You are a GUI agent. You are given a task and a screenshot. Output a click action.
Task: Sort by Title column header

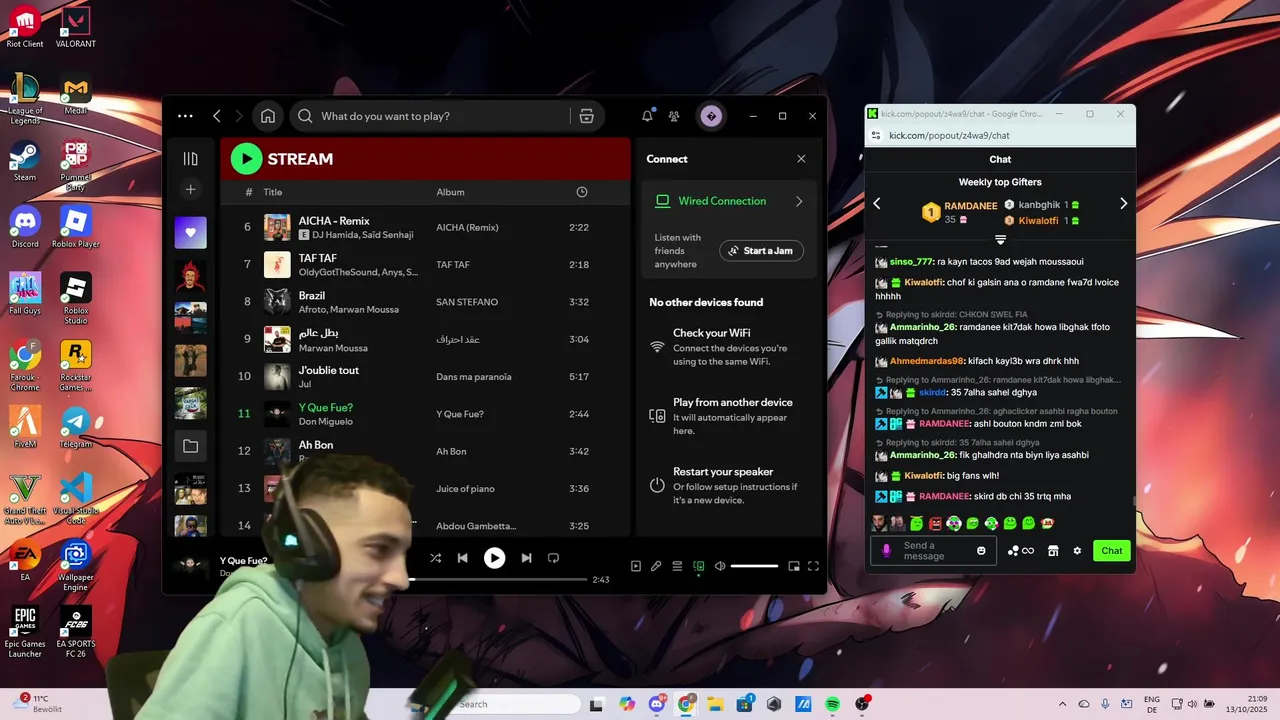(x=273, y=192)
